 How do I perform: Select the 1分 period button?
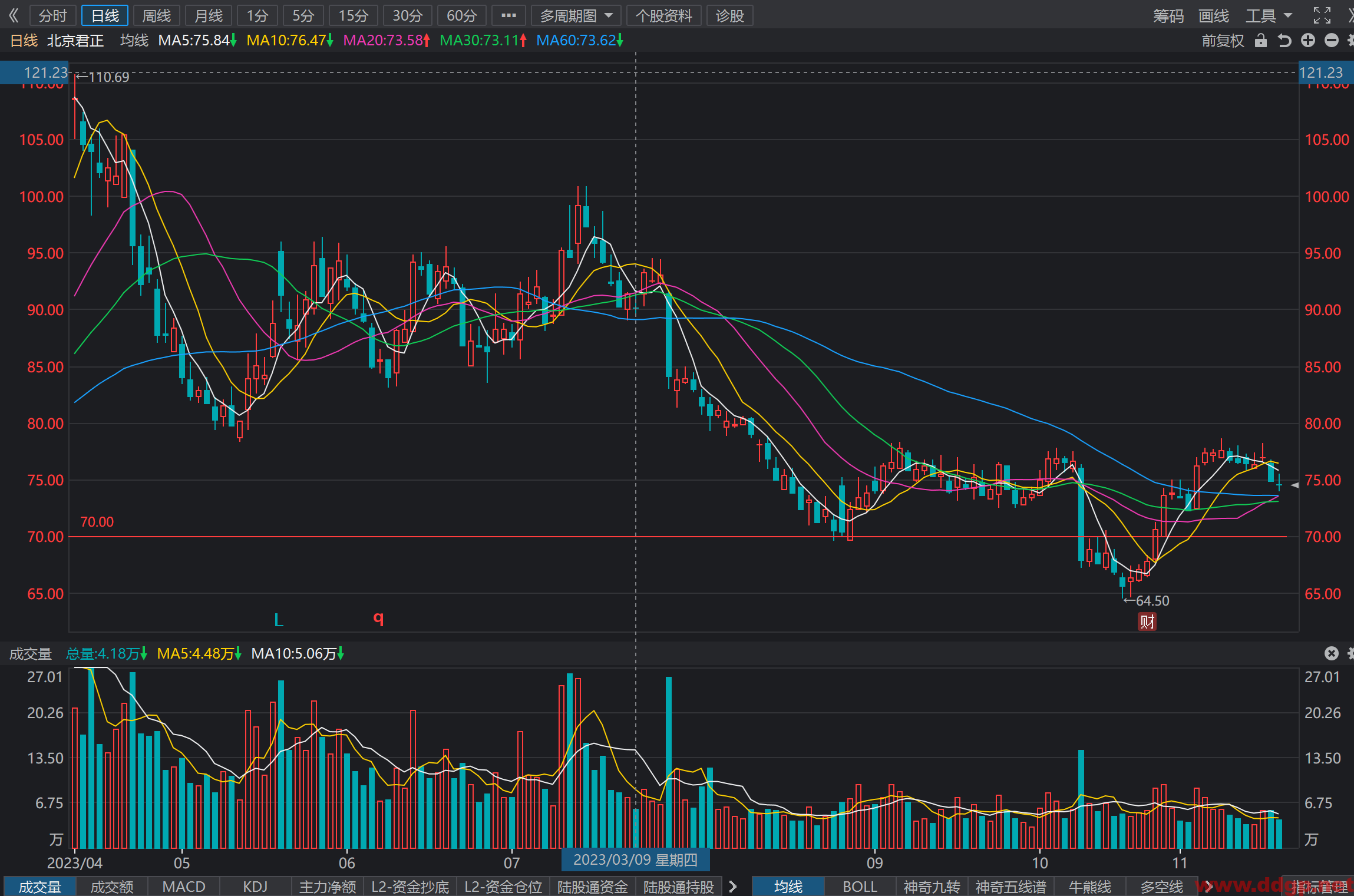pyautogui.click(x=257, y=16)
